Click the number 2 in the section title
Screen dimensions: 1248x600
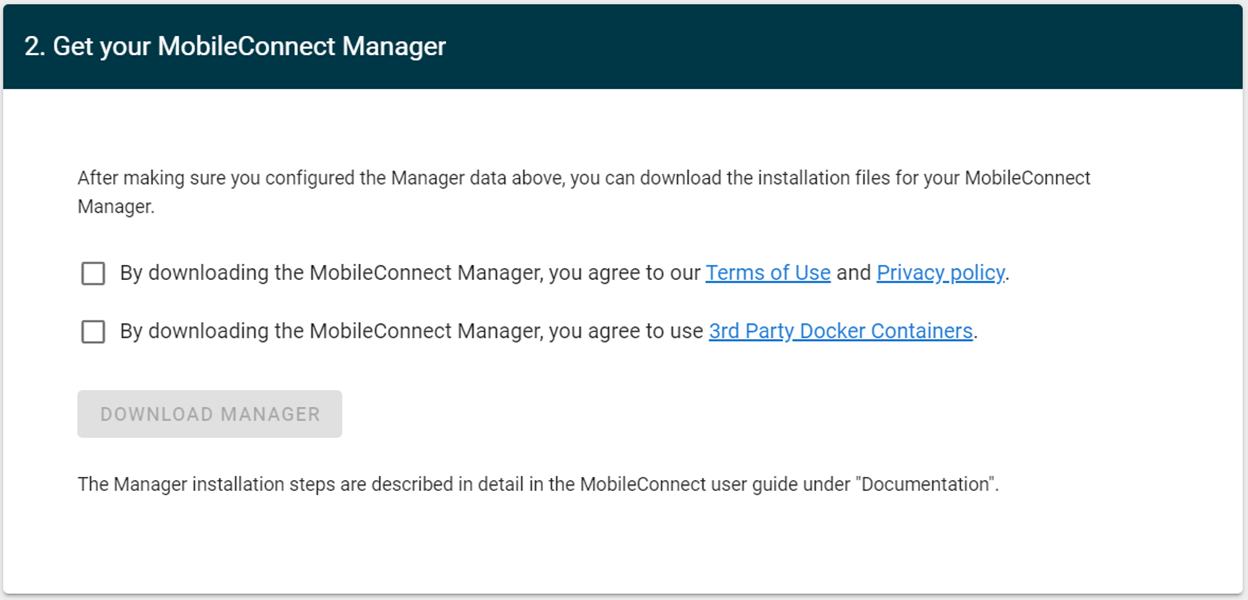pyautogui.click(x=31, y=46)
